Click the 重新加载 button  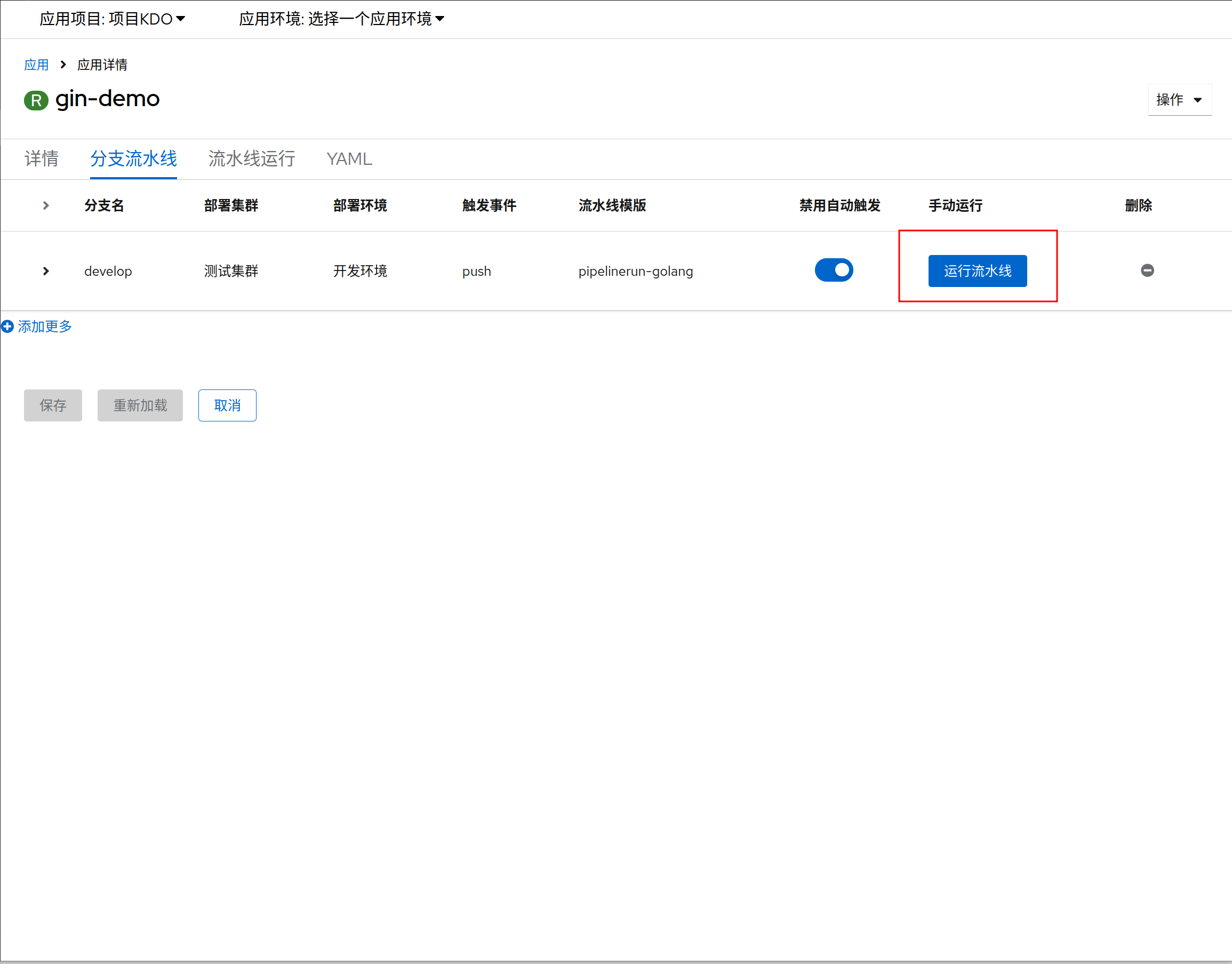(140, 405)
